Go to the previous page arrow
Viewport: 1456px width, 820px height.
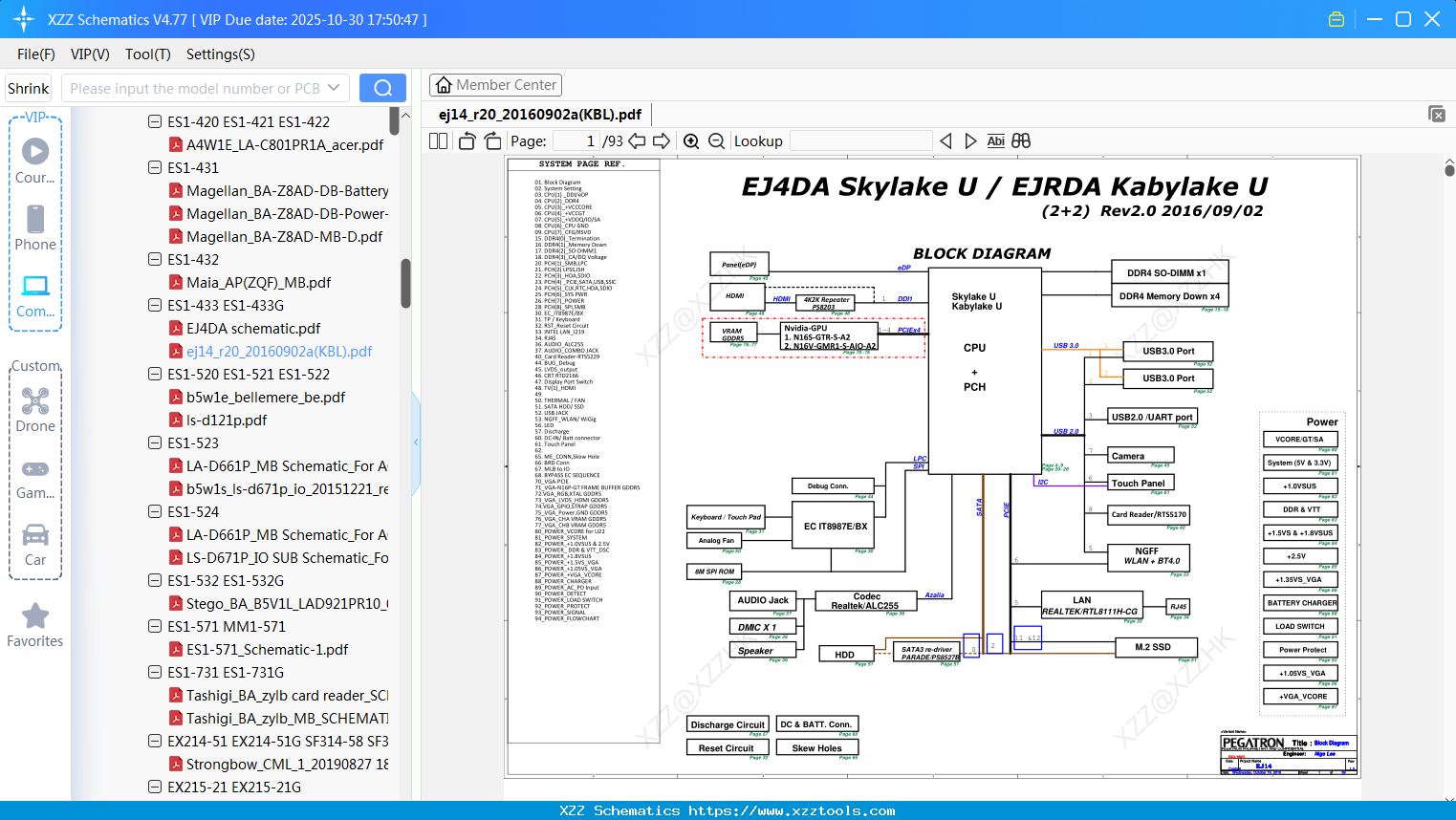(x=637, y=140)
